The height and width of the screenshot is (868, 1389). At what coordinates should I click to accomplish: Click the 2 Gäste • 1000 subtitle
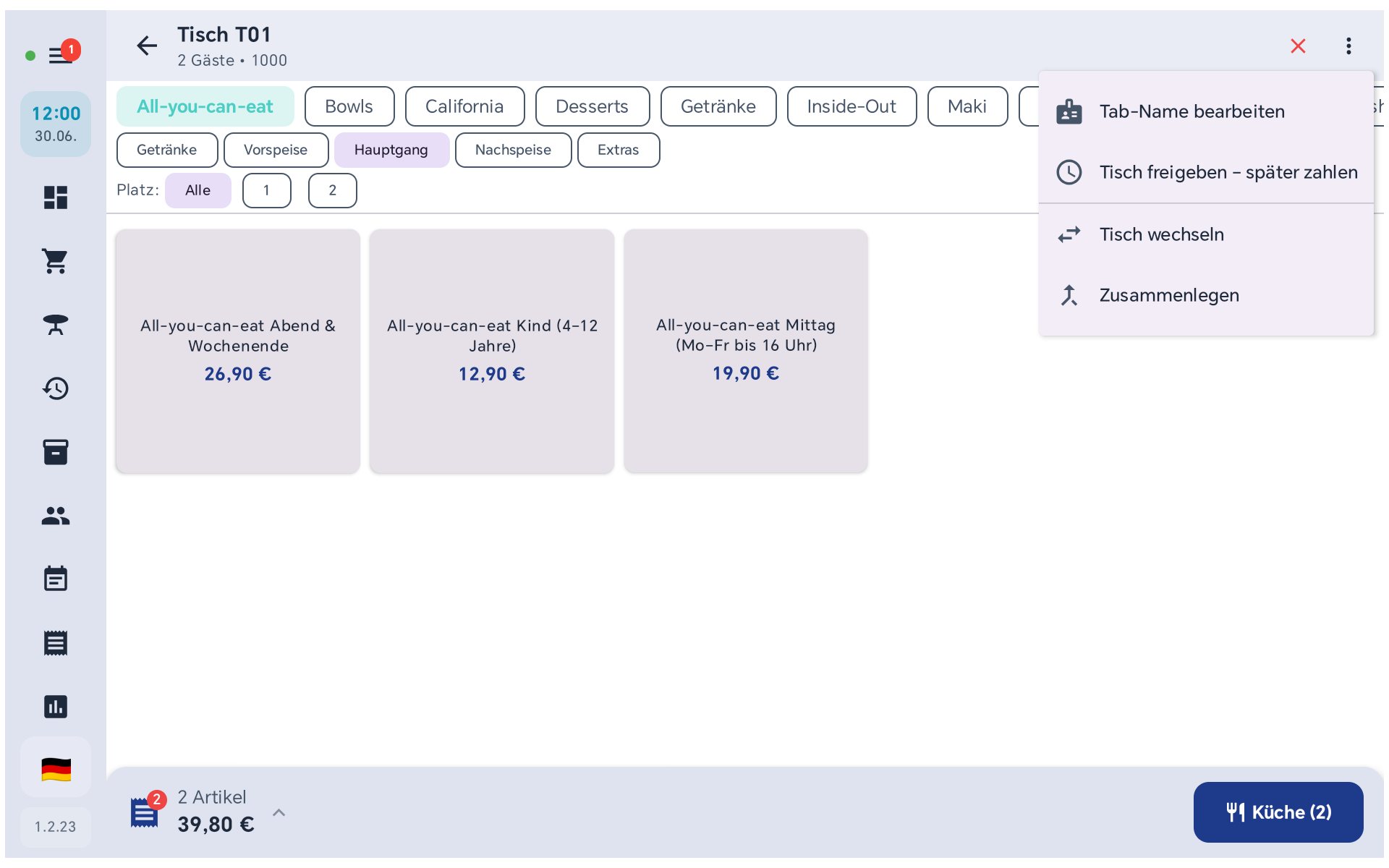point(232,61)
